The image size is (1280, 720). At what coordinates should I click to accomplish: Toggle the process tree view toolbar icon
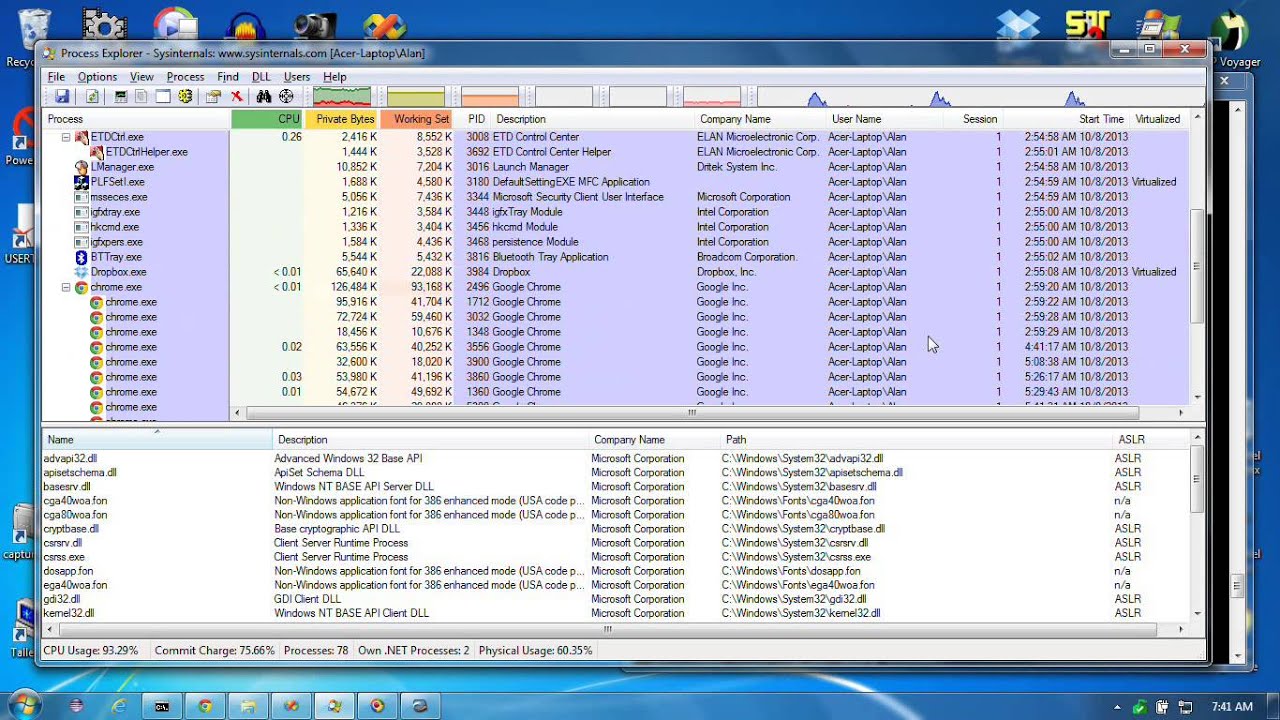pyautogui.click(x=141, y=97)
